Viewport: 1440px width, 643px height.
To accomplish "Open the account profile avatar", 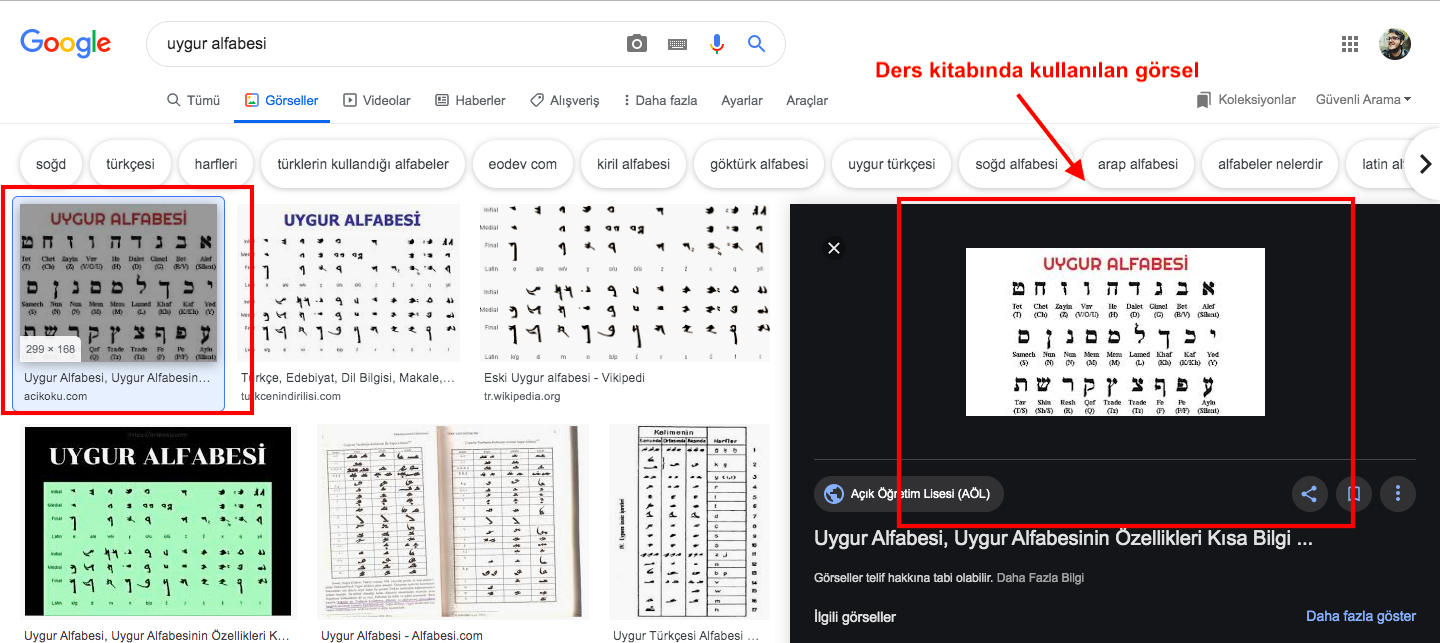I will coord(1395,44).
